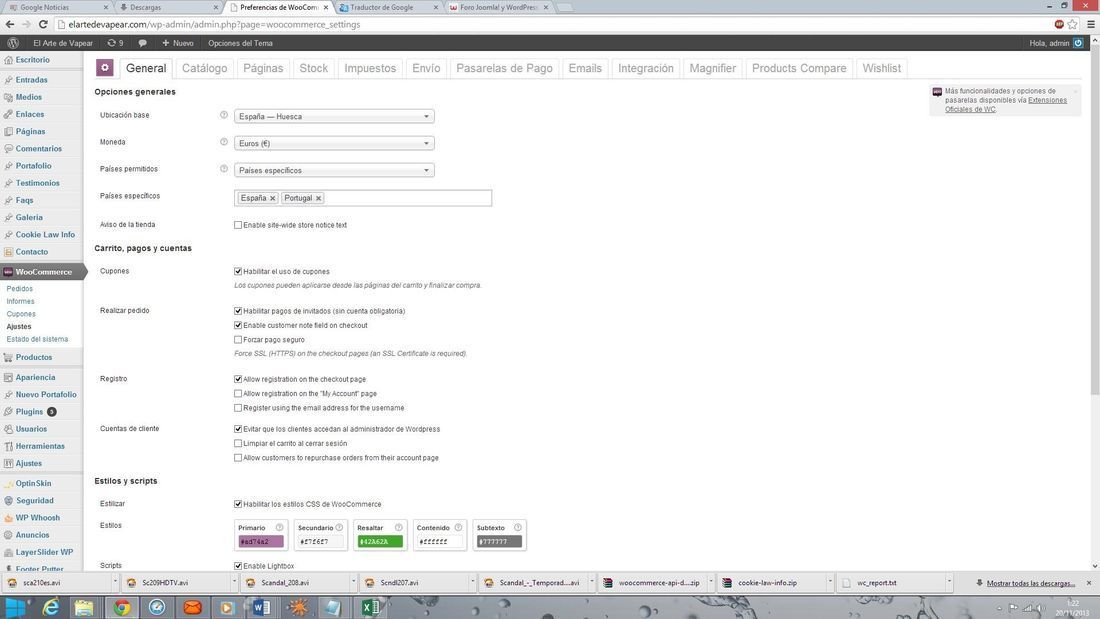Click Primario color help icon

[279, 528]
